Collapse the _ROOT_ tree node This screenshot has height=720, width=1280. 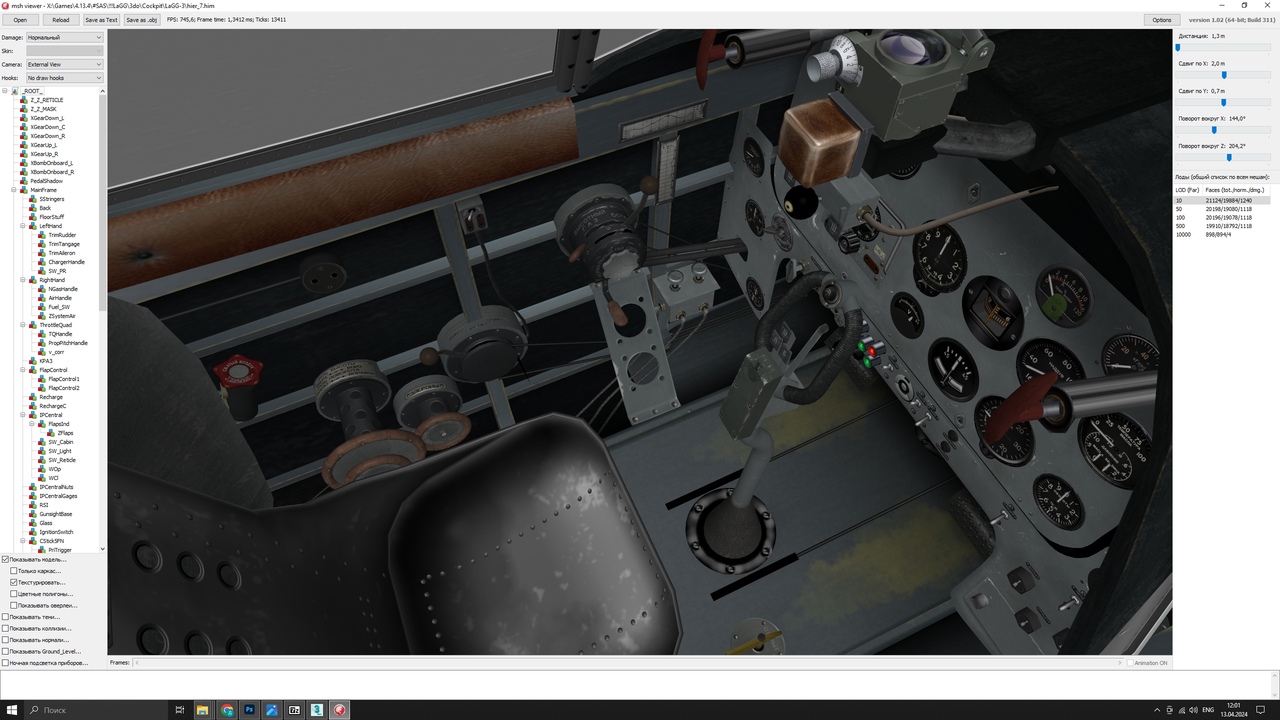coord(5,91)
